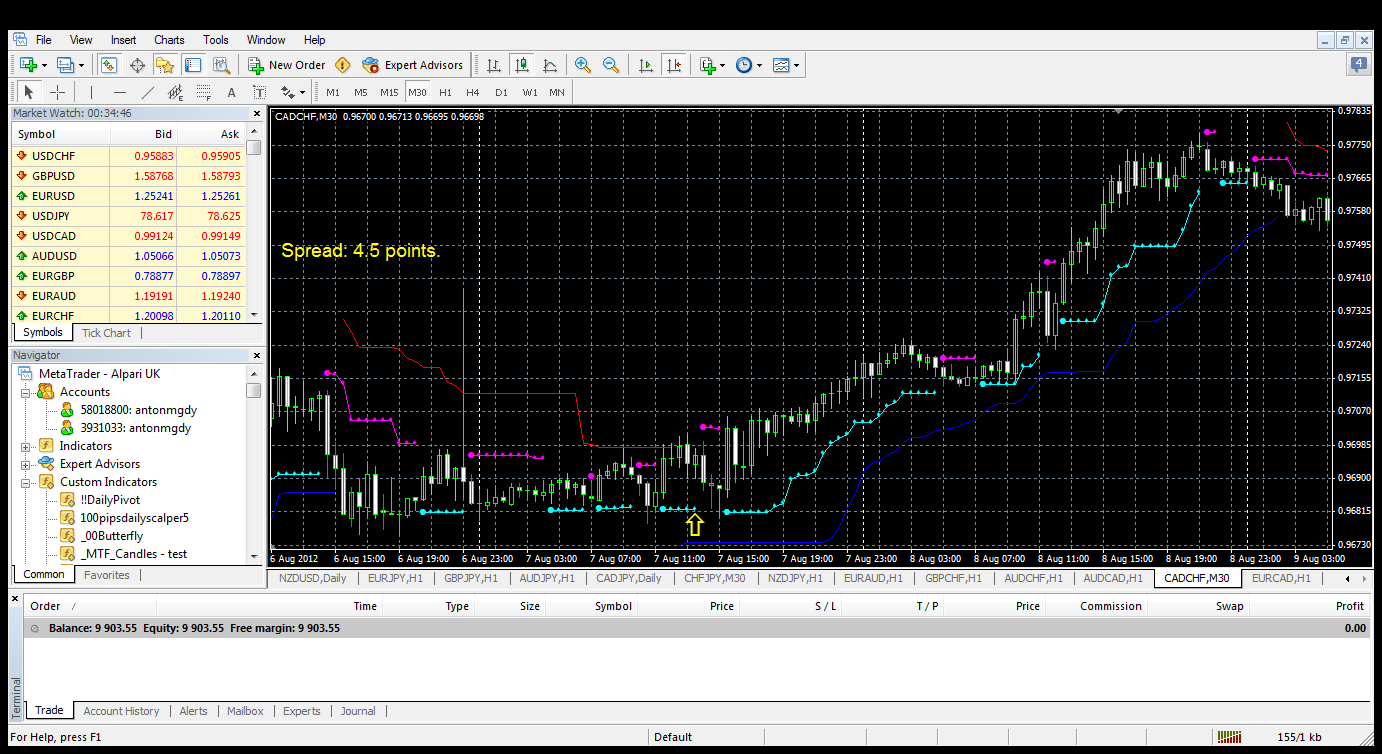Open the Periods clock icon
The image size is (1382, 754).
[744, 65]
